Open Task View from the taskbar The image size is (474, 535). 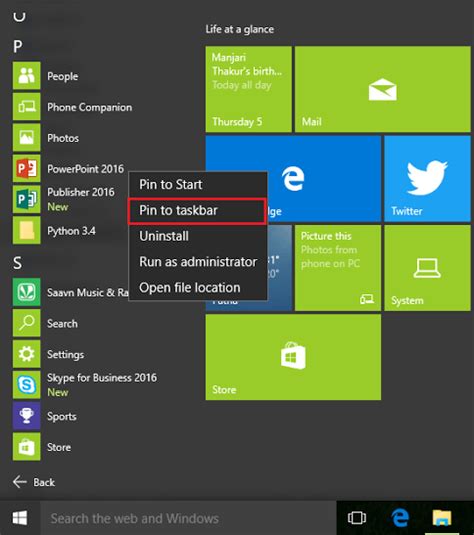click(x=357, y=518)
